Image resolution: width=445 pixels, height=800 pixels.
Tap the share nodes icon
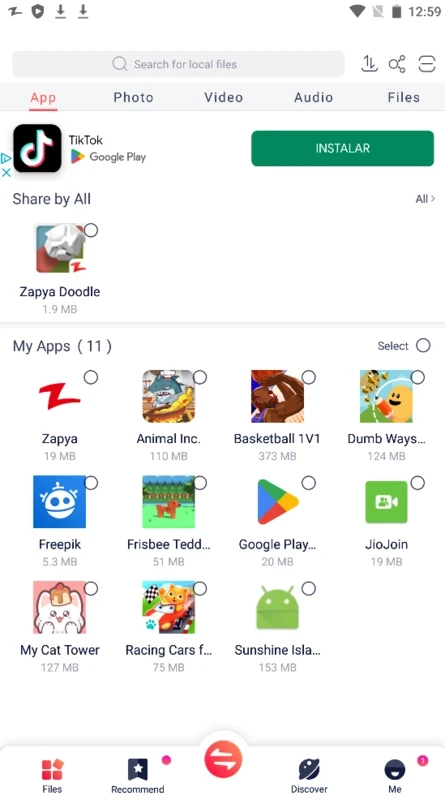tap(397, 64)
